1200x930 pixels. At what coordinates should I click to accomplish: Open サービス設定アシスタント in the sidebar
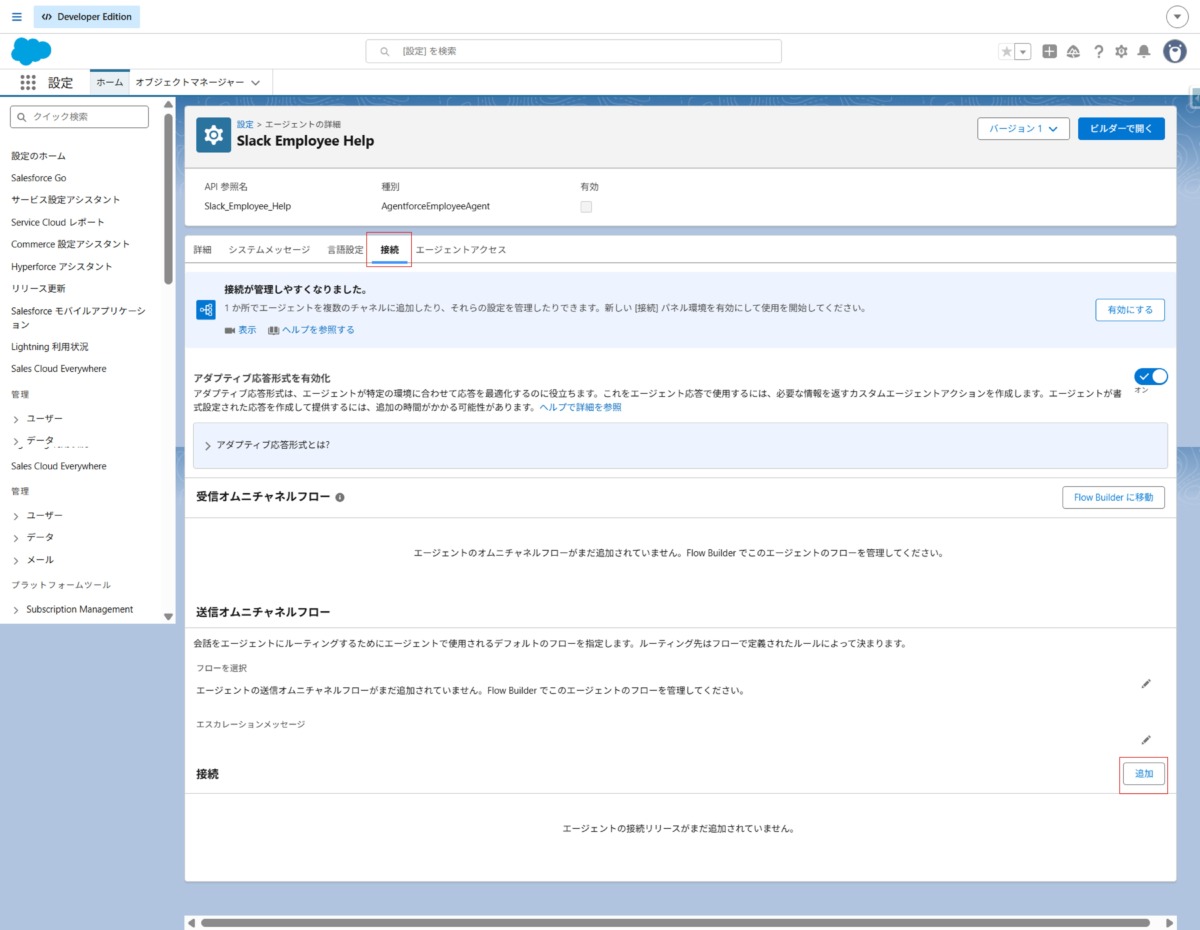[x=65, y=200]
